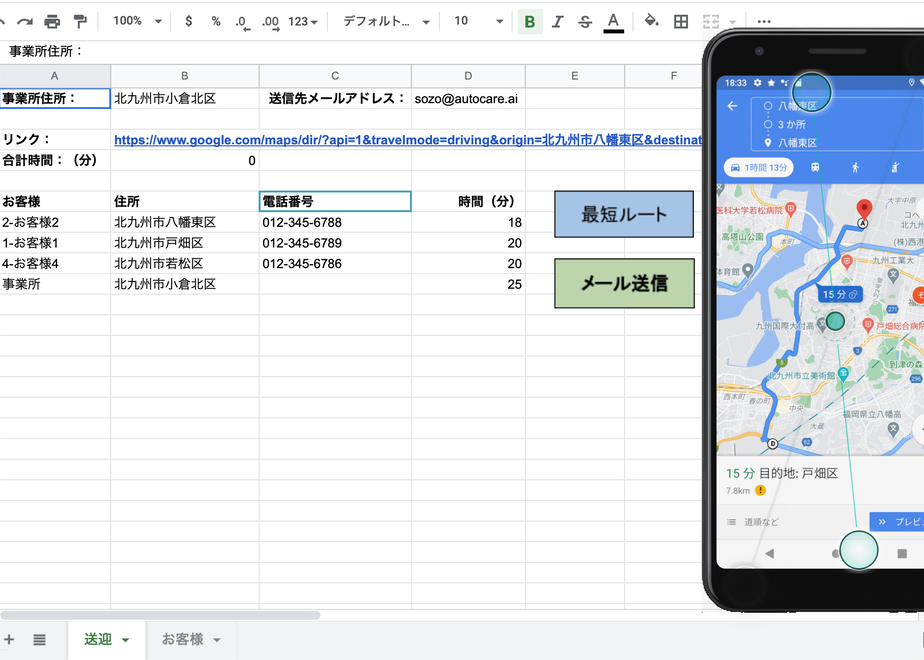Tap the blue プレビュー button

pos(897,522)
